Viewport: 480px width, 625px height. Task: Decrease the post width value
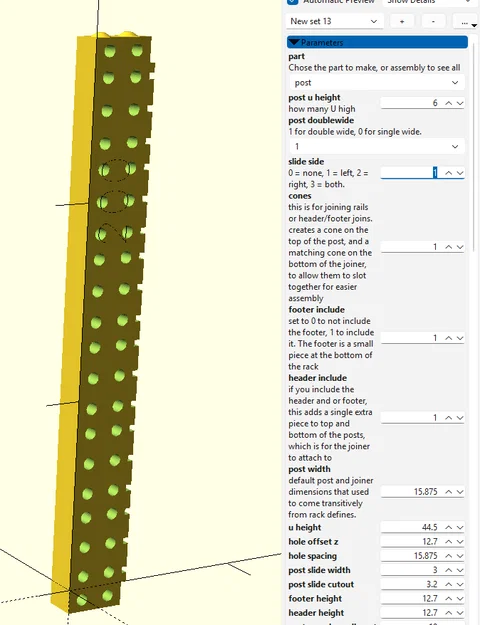click(460, 491)
